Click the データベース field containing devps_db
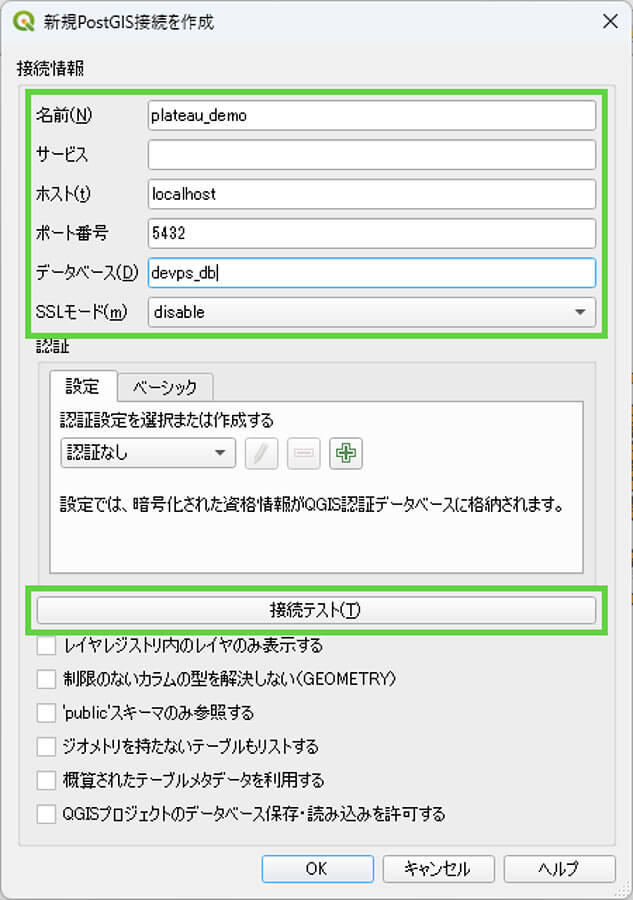The image size is (633, 900). (x=371, y=273)
